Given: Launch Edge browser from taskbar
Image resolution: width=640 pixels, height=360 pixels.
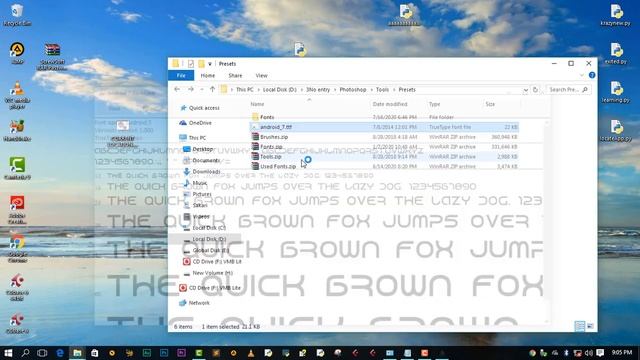Looking at the screenshot, I should point(60,353).
